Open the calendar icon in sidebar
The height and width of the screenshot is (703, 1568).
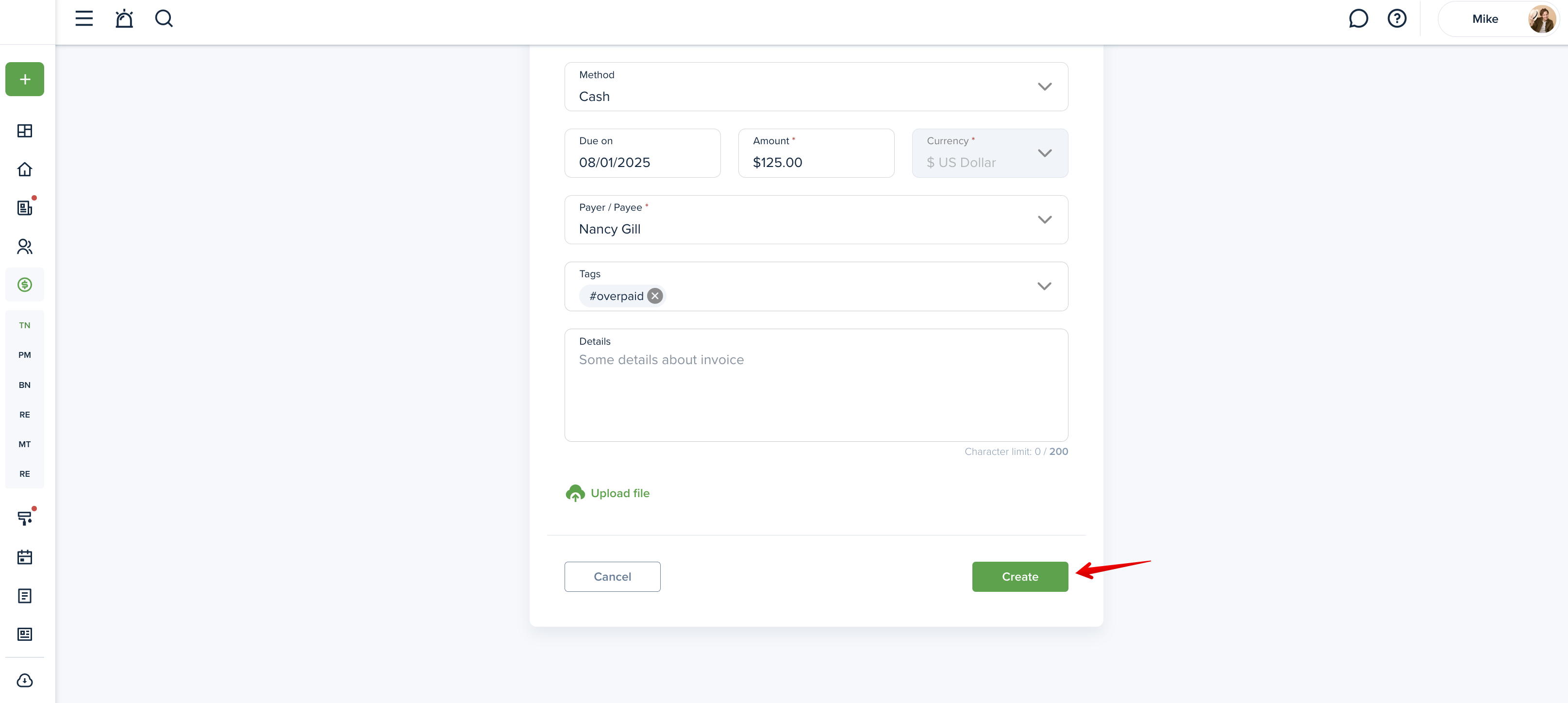coord(25,557)
